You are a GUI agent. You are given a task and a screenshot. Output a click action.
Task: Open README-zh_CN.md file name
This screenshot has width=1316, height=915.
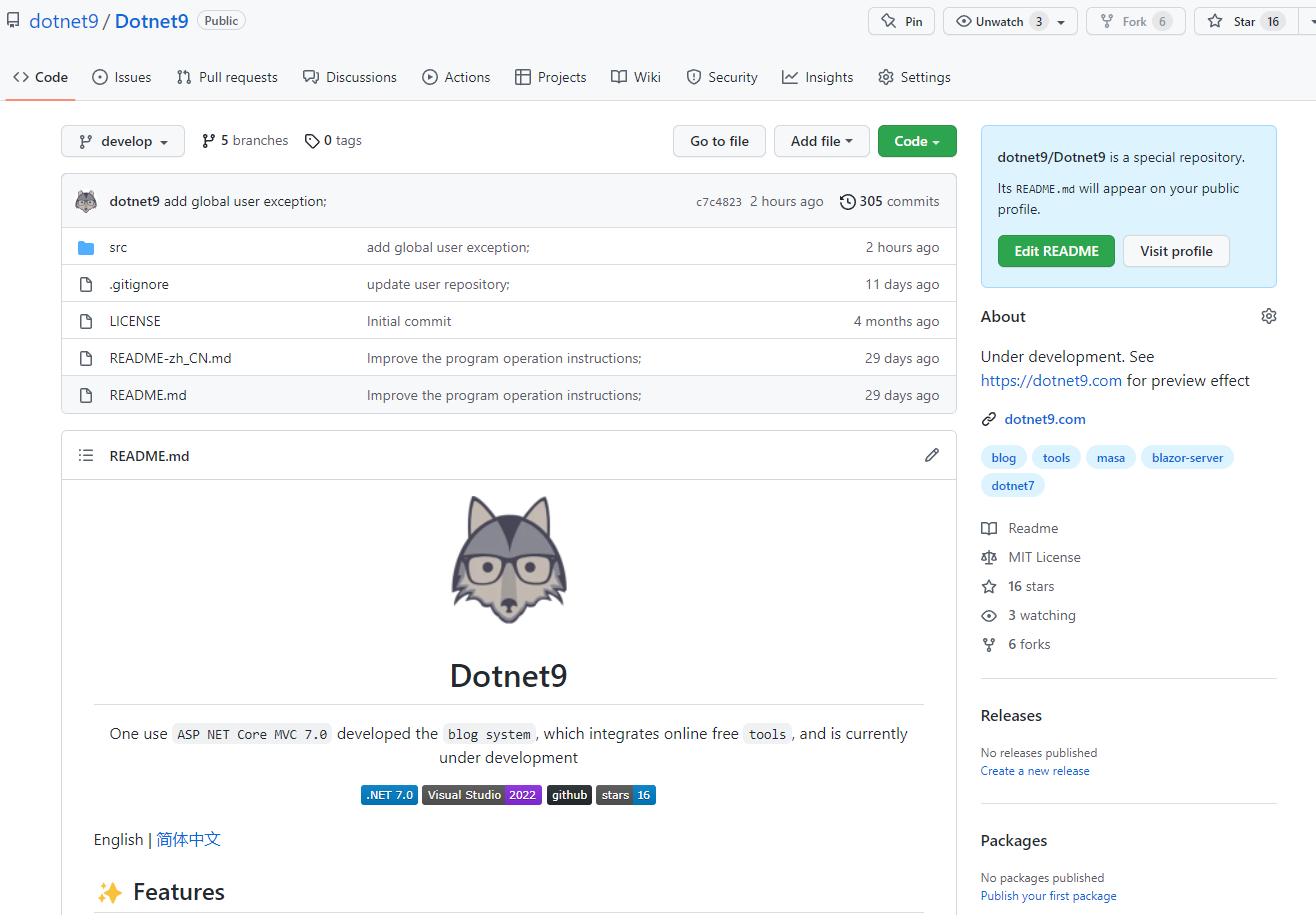click(170, 358)
